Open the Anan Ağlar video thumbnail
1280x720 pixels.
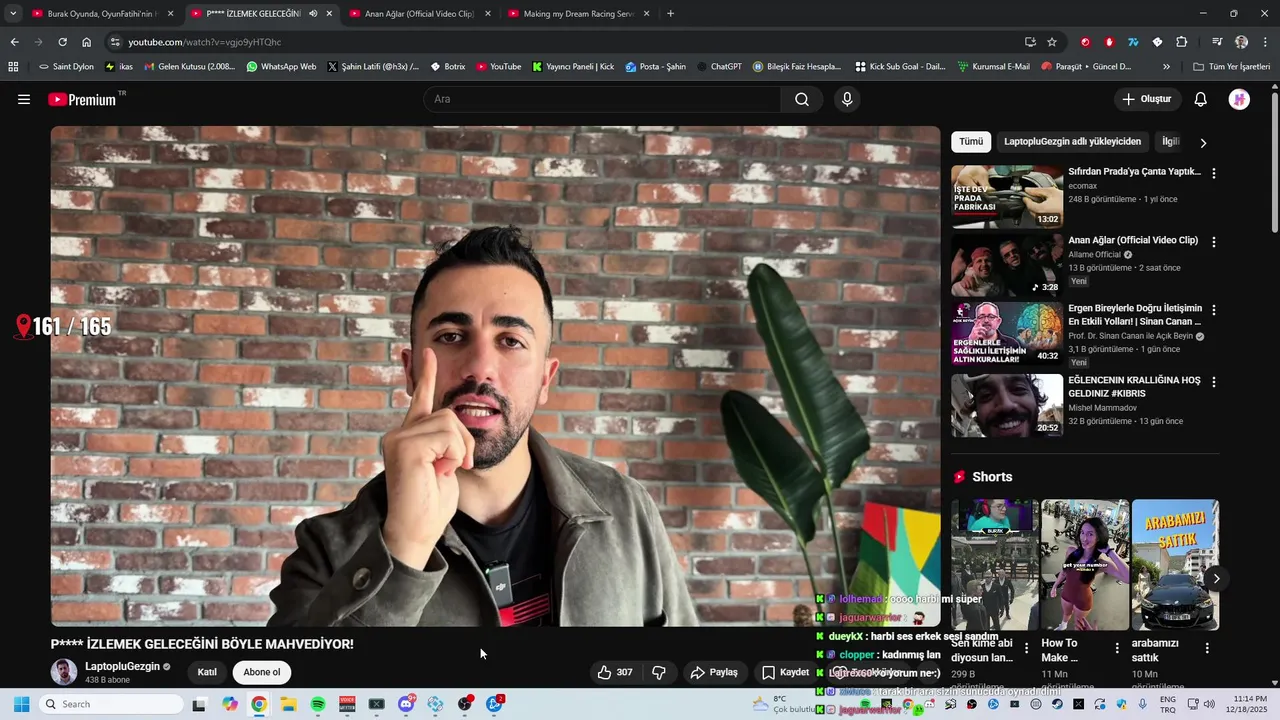pyautogui.click(x=1007, y=265)
